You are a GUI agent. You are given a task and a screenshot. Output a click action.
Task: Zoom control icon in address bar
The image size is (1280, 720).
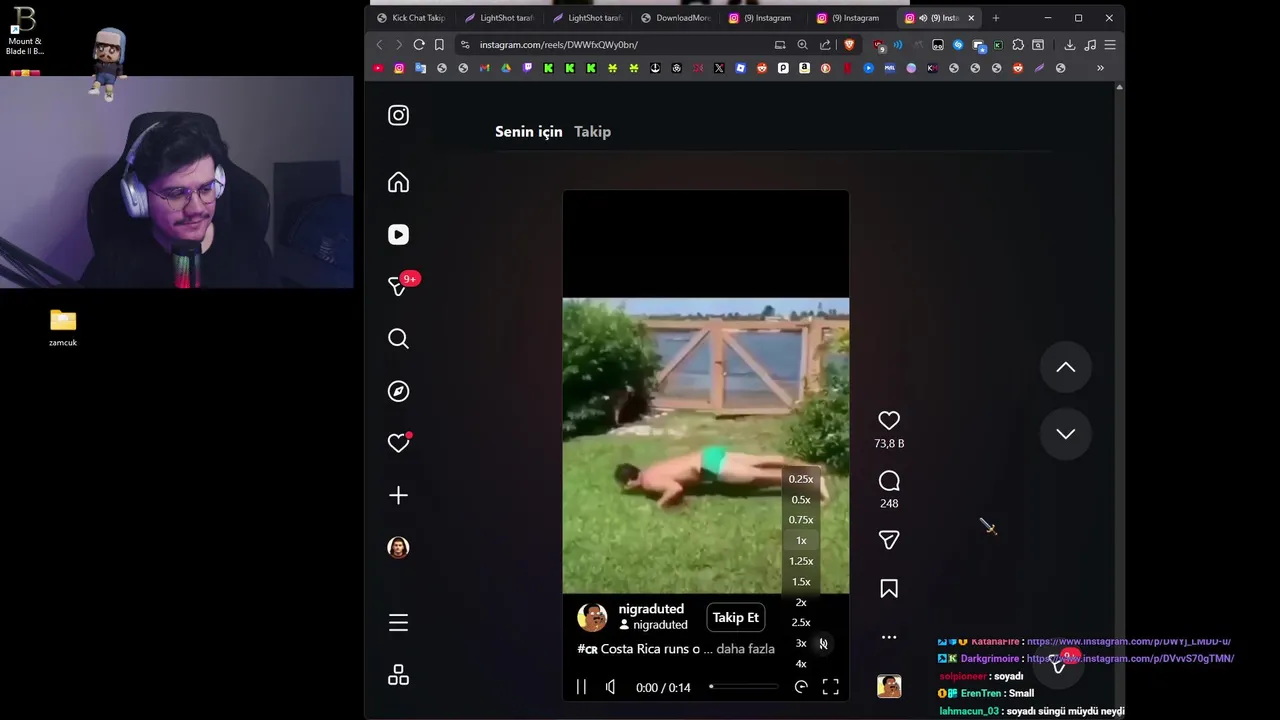pyautogui.click(x=802, y=45)
